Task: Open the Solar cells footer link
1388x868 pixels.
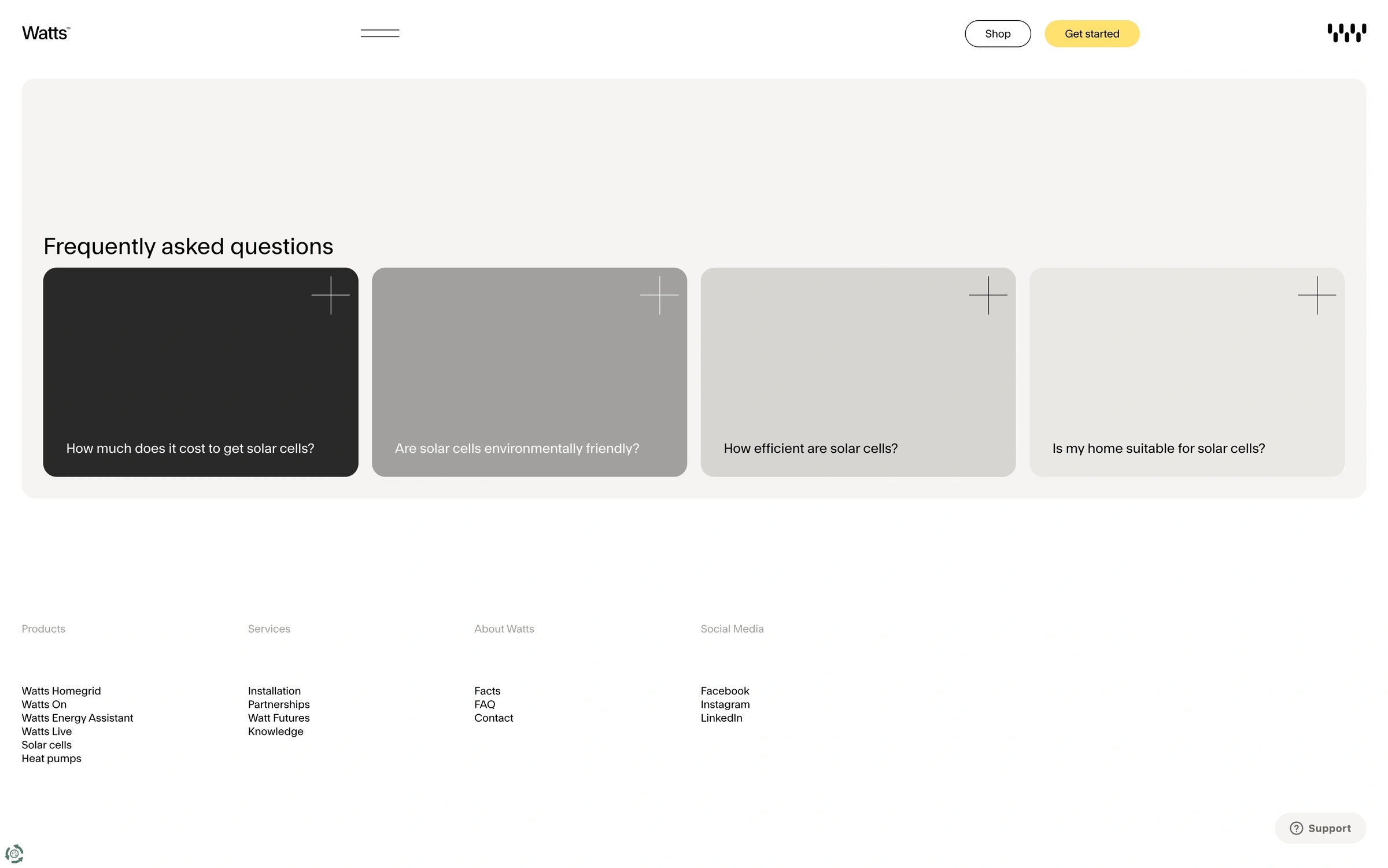Action: click(x=47, y=745)
